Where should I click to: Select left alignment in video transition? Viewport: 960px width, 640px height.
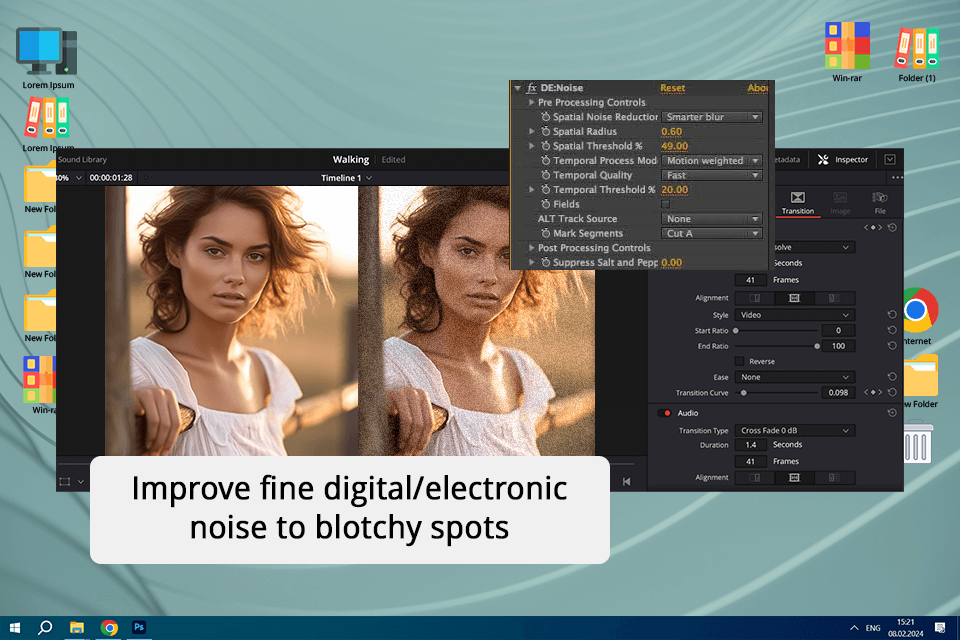[754, 298]
